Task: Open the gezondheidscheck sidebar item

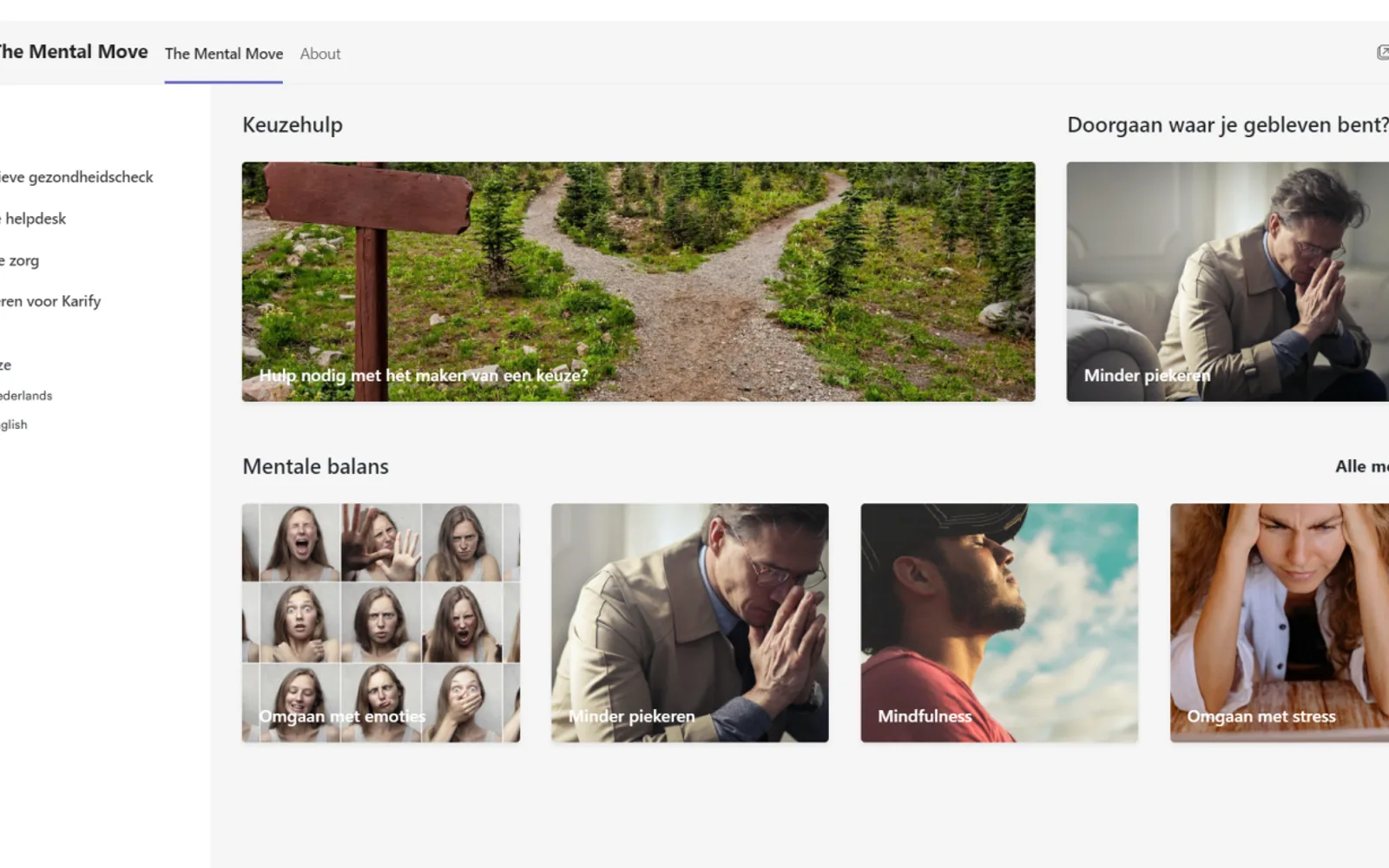Action: (76, 177)
